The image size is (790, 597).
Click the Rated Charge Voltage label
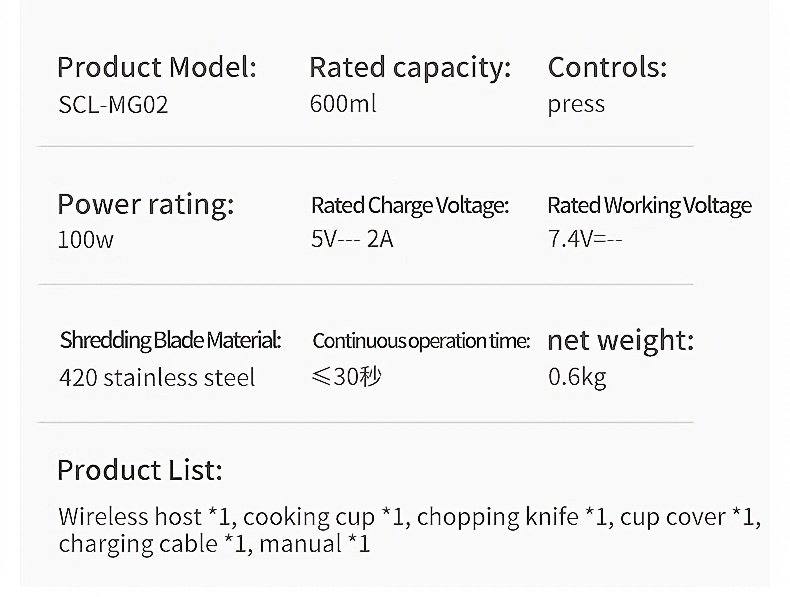410,206
